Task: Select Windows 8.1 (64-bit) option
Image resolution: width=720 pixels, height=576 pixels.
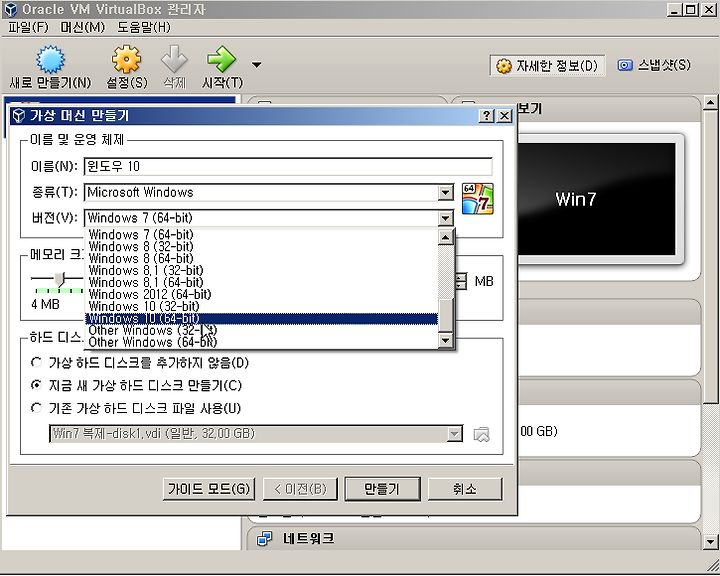Action: point(262,282)
